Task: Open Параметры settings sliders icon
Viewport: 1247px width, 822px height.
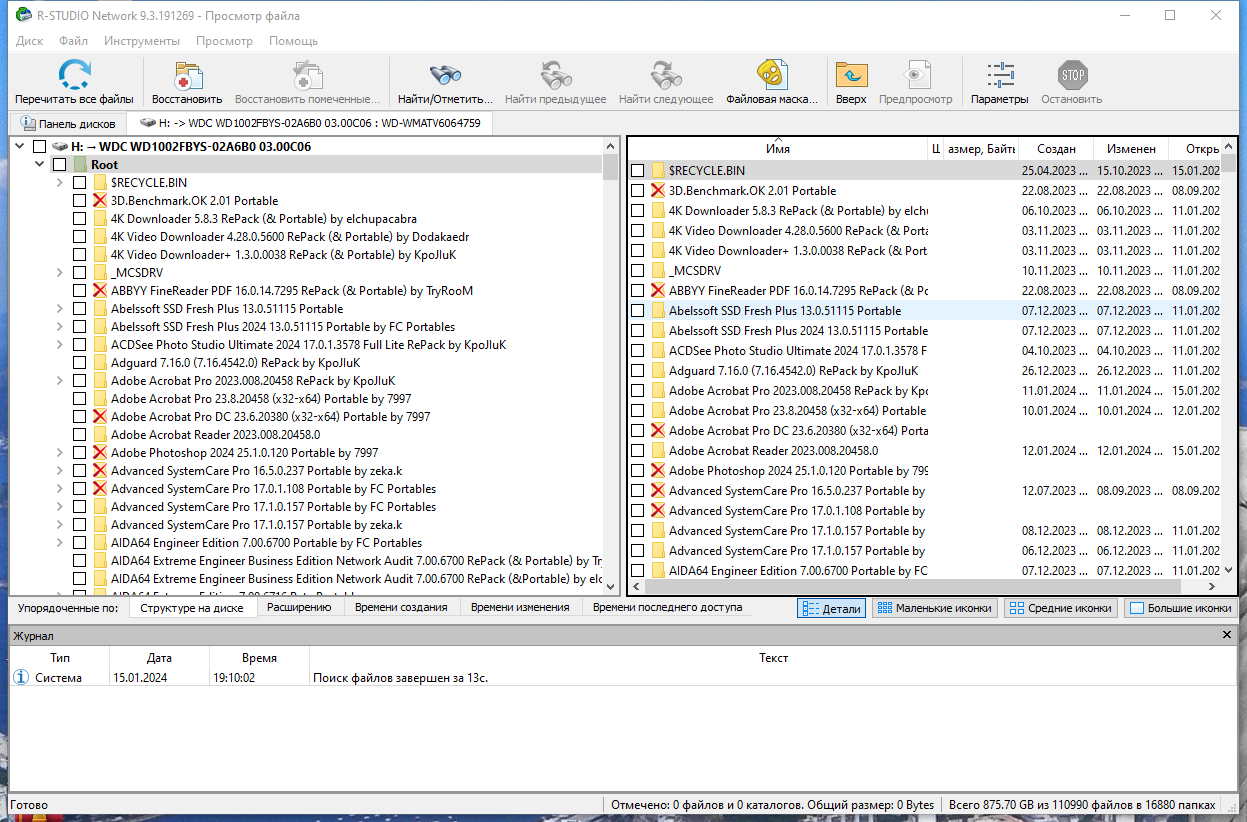Action: (999, 75)
